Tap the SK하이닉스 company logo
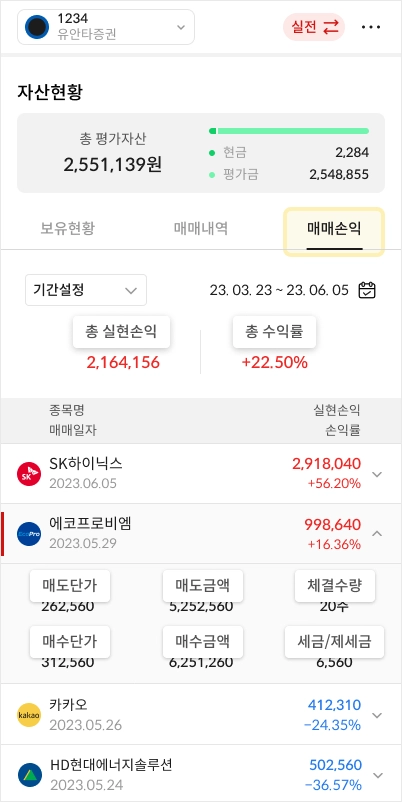This screenshot has width=402, height=802. (29, 474)
